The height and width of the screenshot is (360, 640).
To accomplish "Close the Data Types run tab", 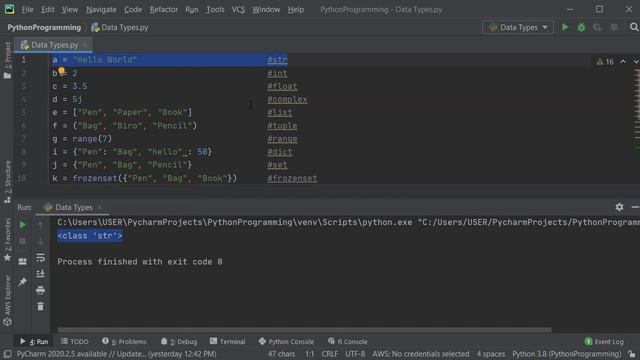I will point(100,207).
